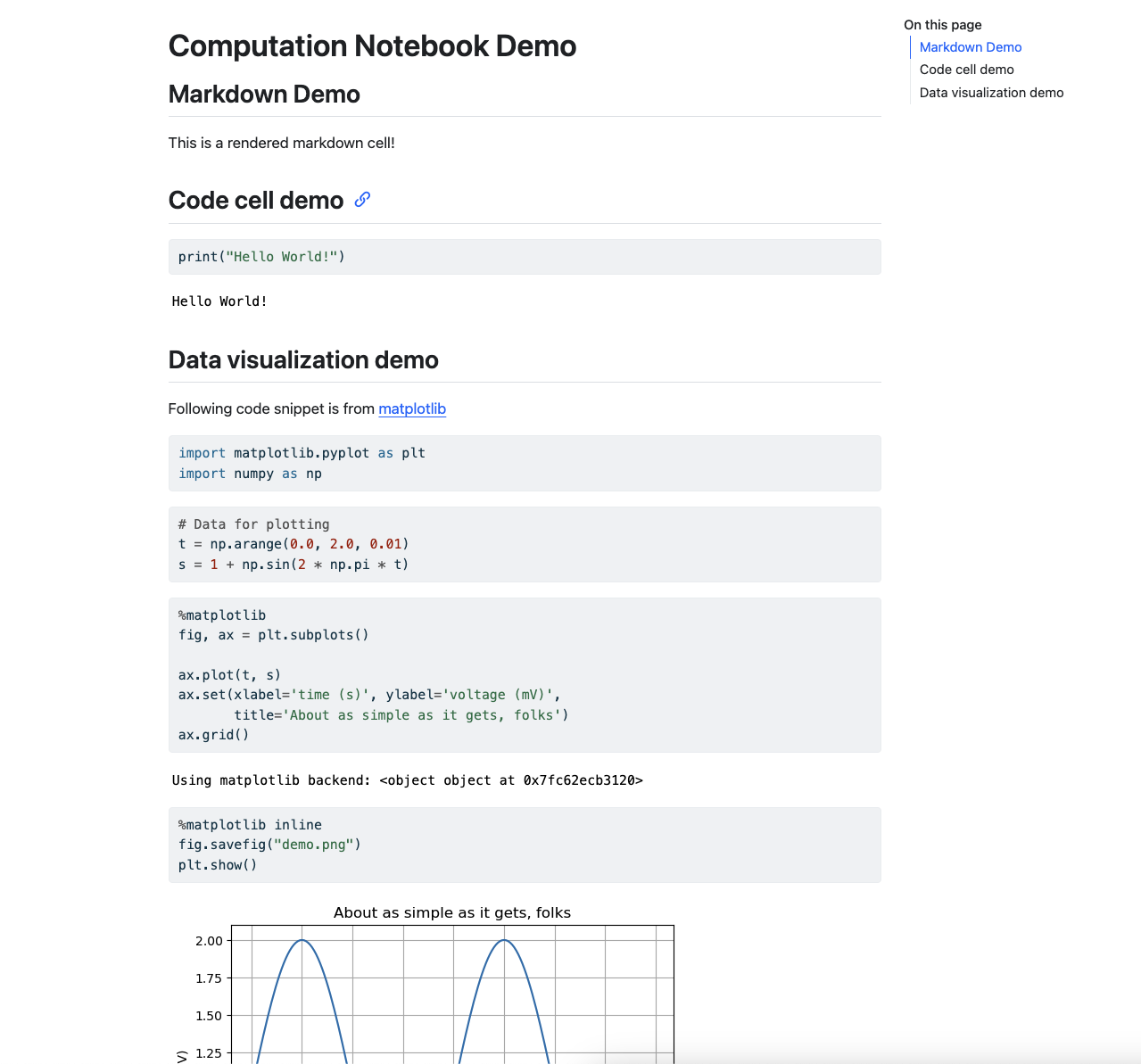Click the Computation Notebook Demo title

coord(372,45)
